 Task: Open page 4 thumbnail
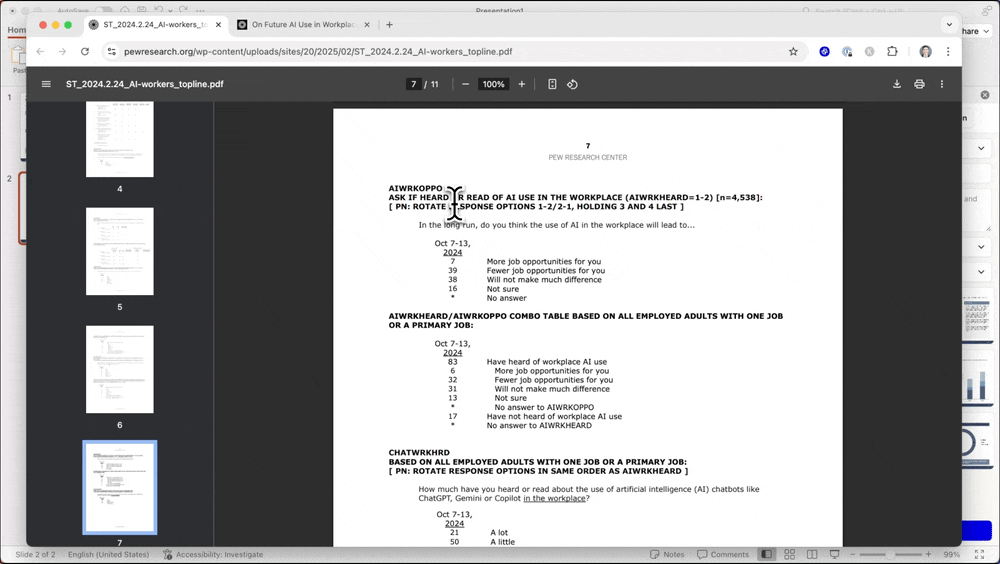pos(120,138)
